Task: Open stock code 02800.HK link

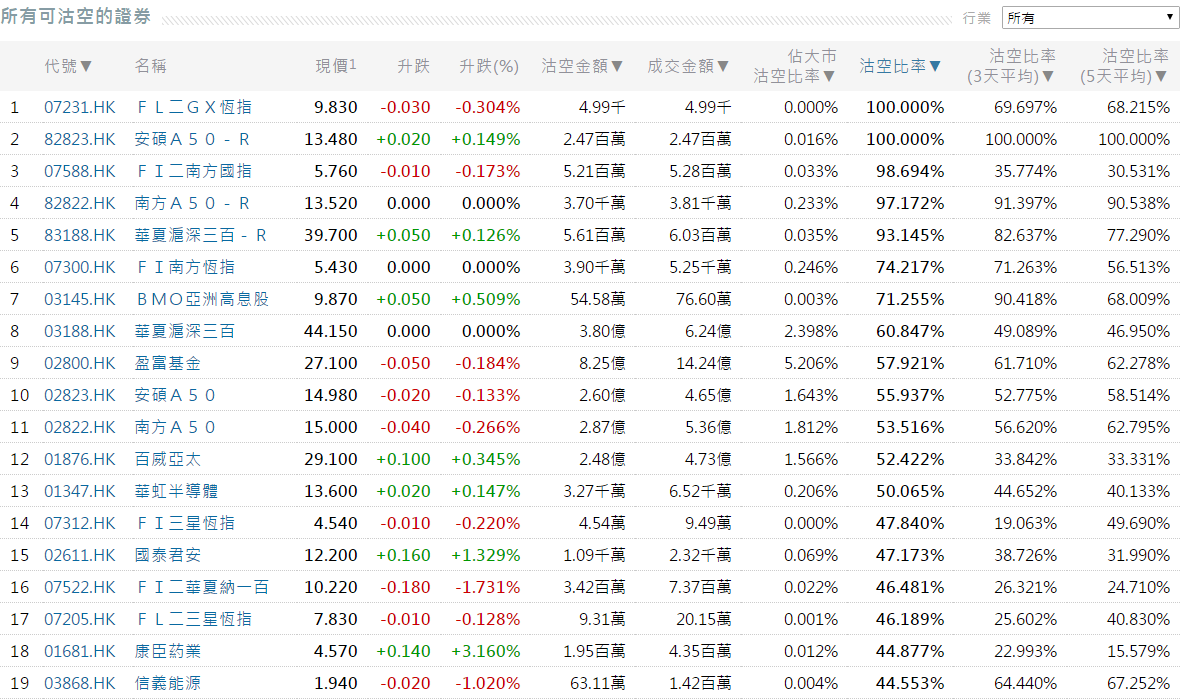Action: point(80,363)
